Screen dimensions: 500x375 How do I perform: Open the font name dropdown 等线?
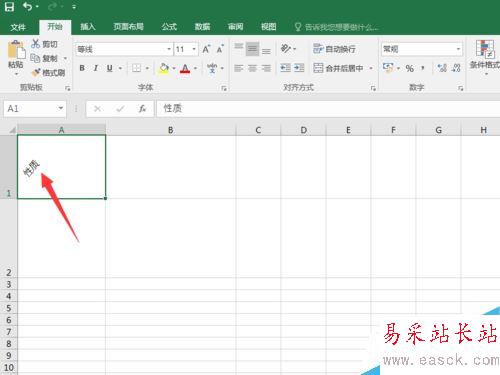pyautogui.click(x=169, y=49)
